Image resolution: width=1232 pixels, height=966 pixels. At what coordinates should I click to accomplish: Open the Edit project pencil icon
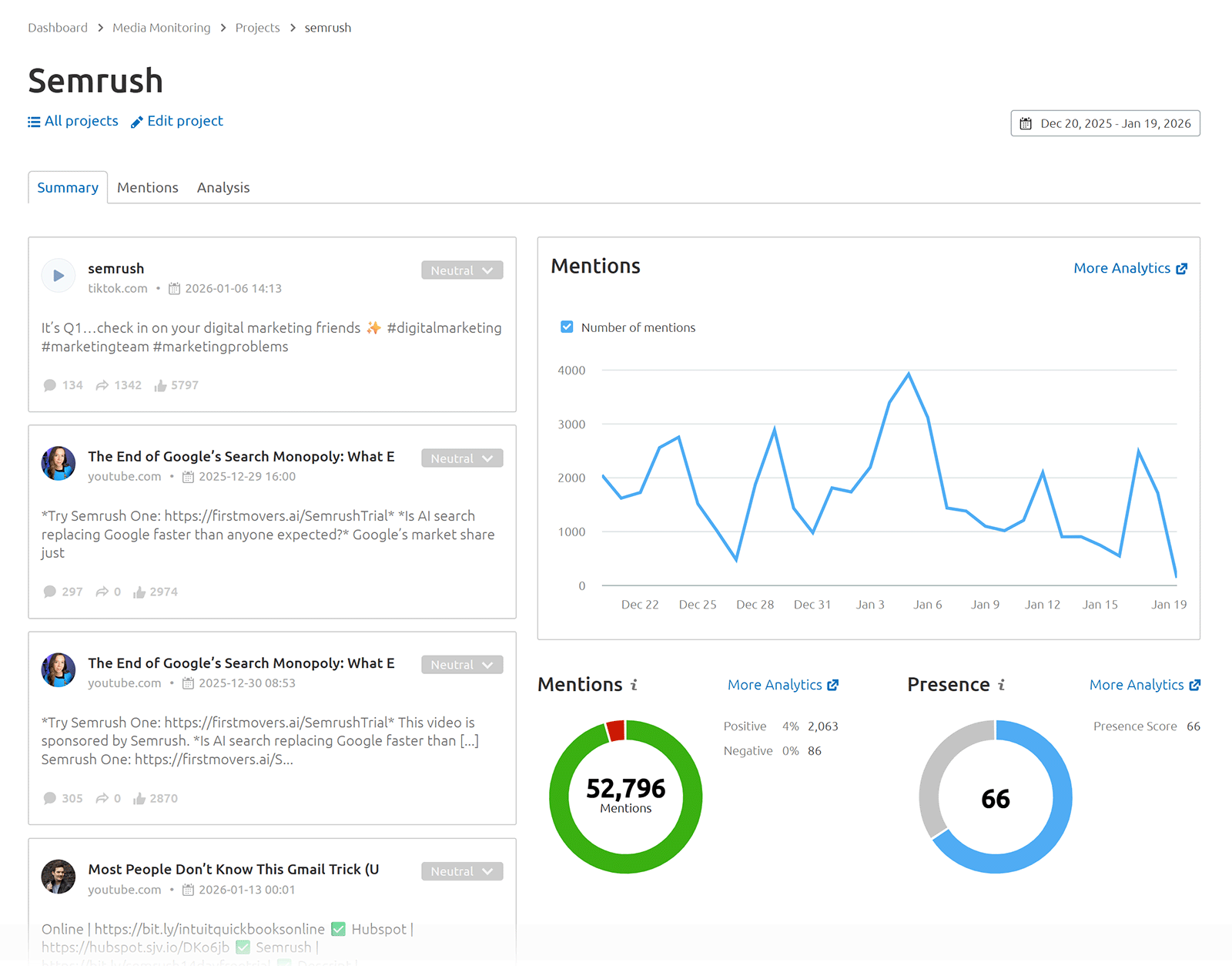[x=136, y=121]
